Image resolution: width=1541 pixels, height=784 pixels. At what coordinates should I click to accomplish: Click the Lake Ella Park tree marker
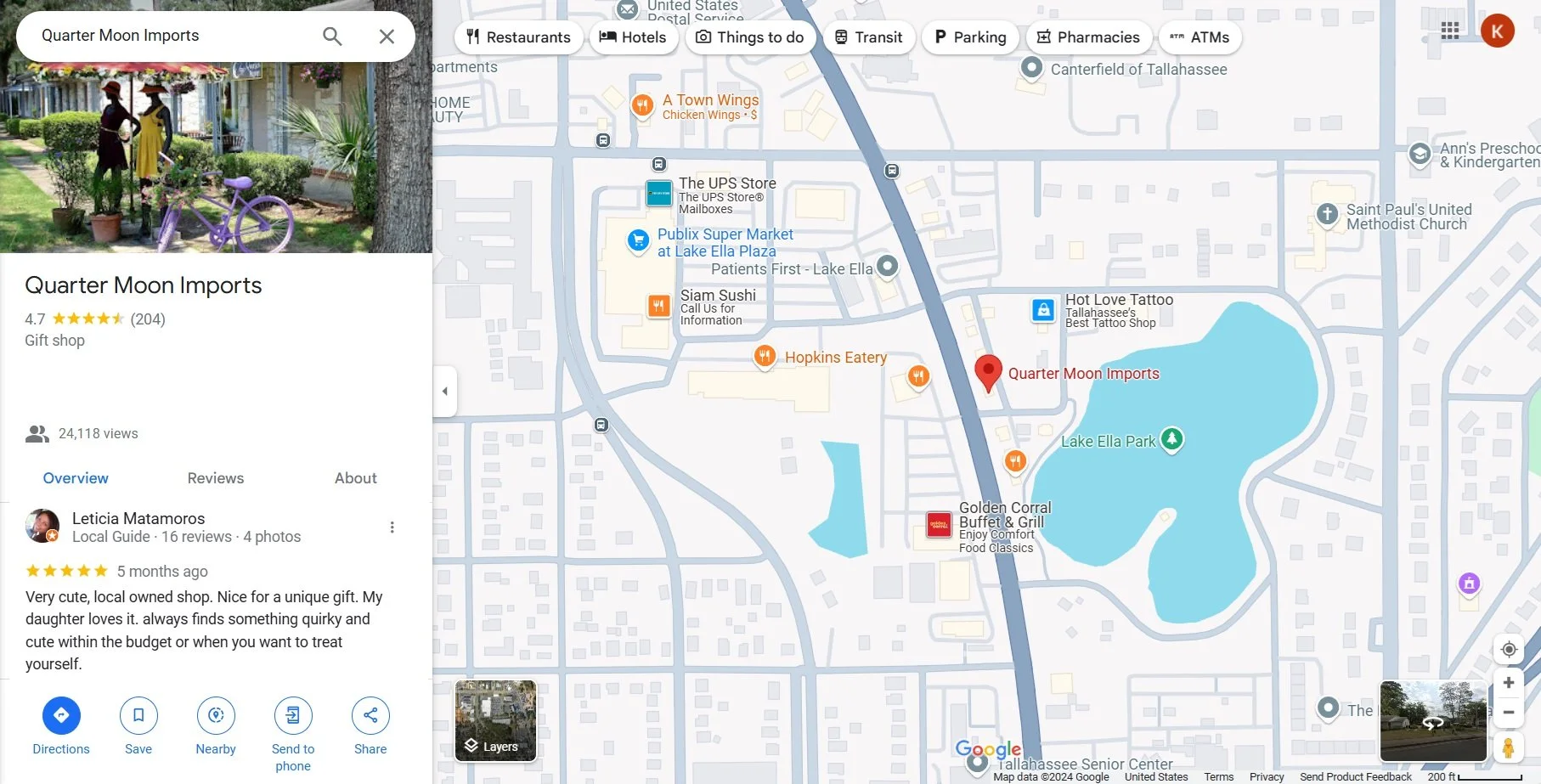(x=1172, y=439)
